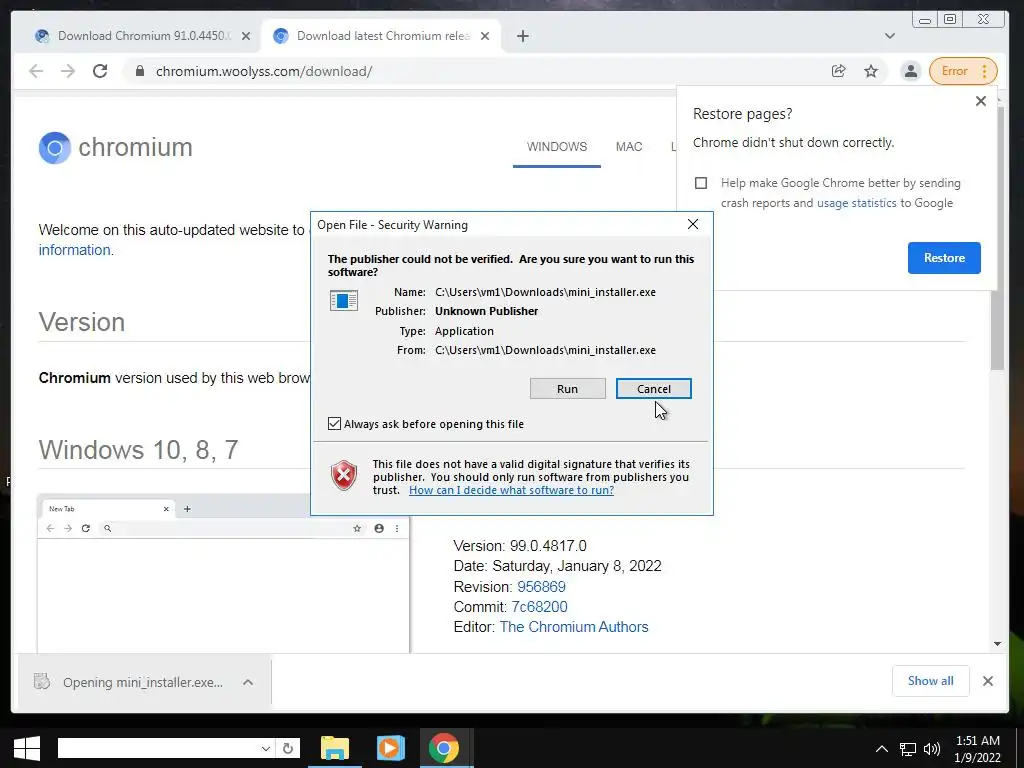Screen dimensions: 1024x768
Task: Close the Download Chromium 91.0.4450 tab
Action: click(246, 36)
